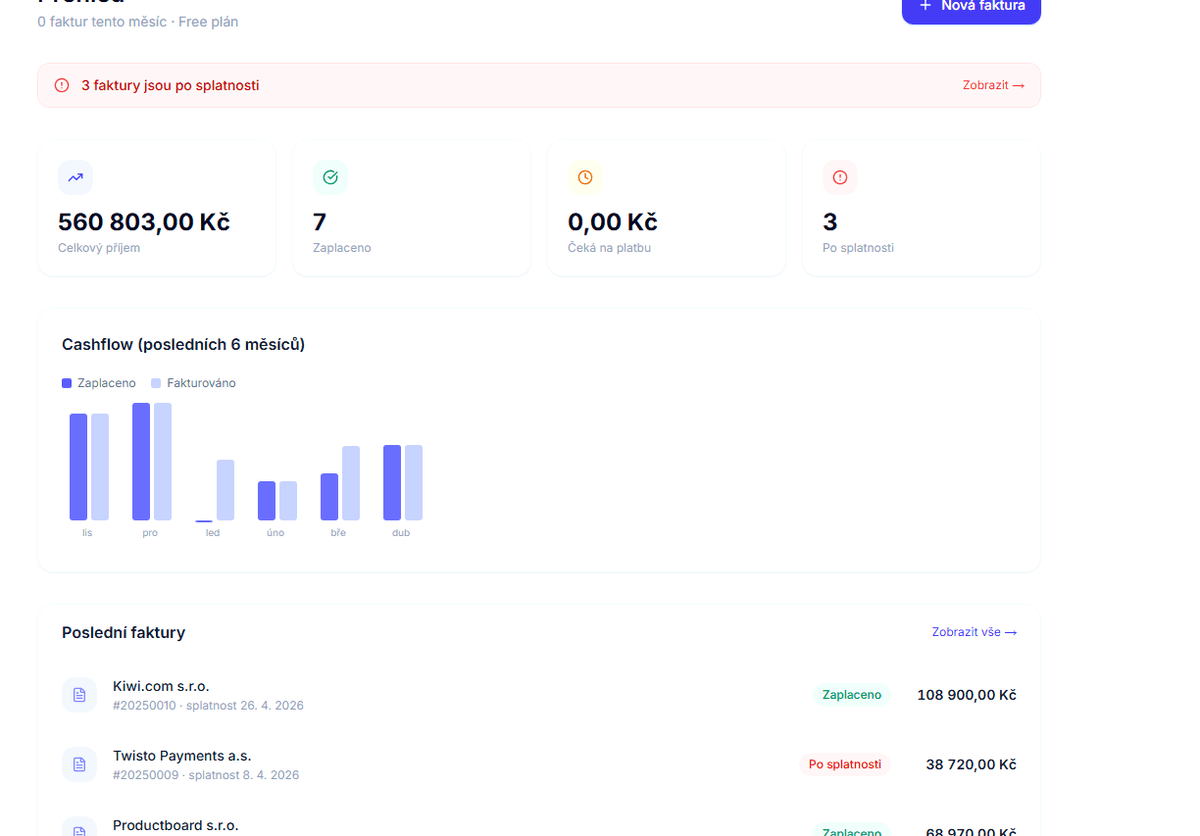Click the trending arrow income icon

click(x=75, y=177)
